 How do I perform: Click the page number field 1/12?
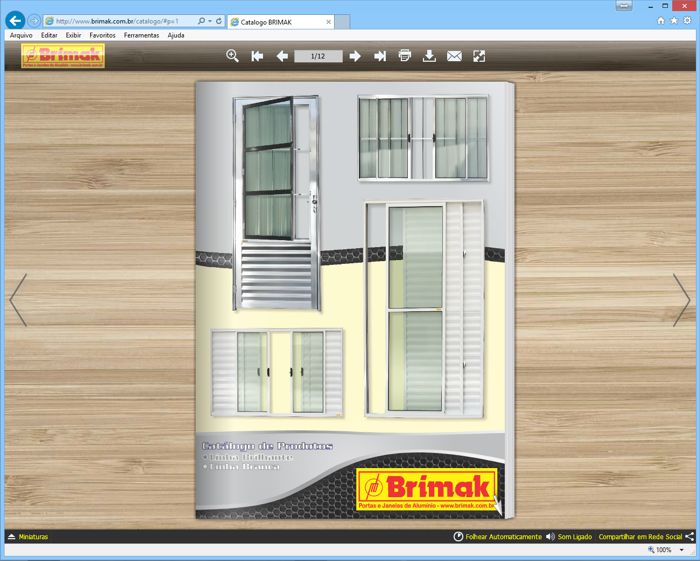(318, 56)
